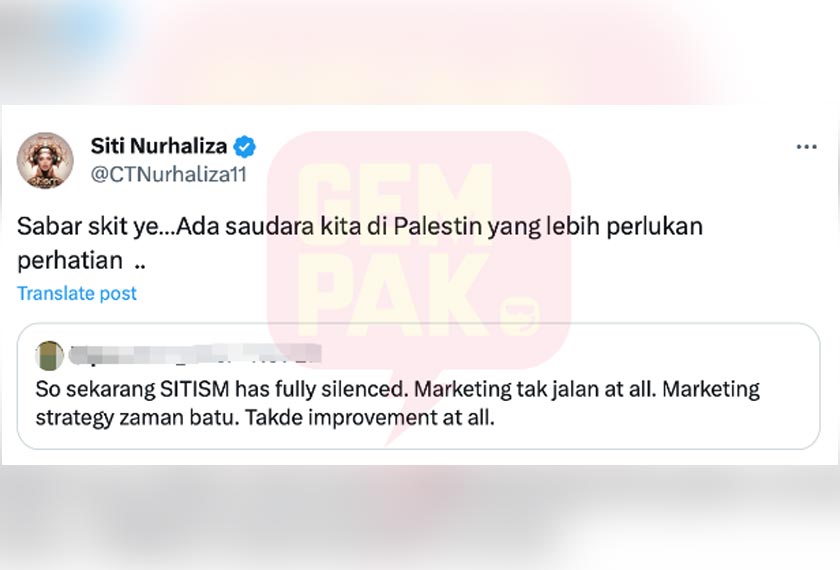Click "Takde improvement at all" sentence
840x570 pixels.
pyautogui.click(x=370, y=417)
